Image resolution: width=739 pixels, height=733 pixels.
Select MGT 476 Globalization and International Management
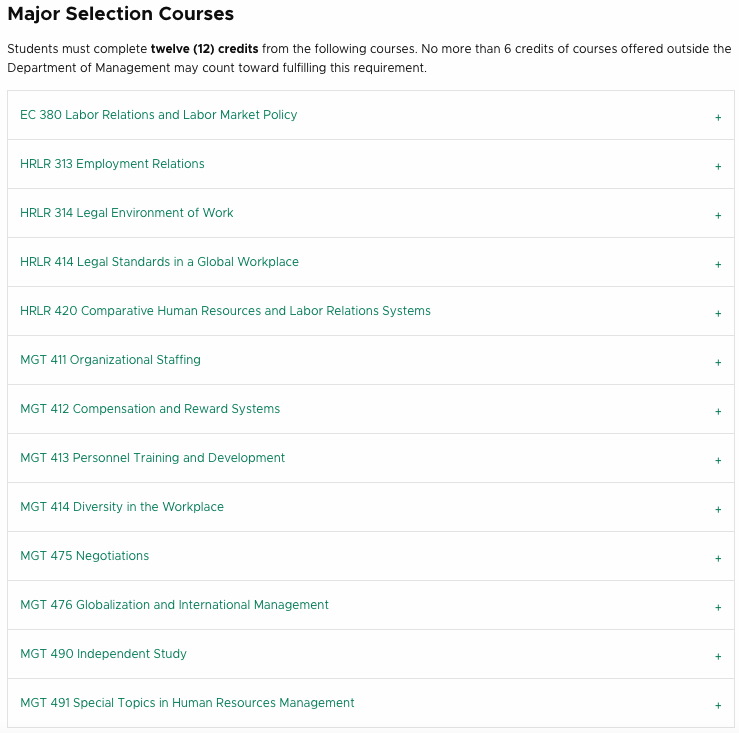point(174,605)
